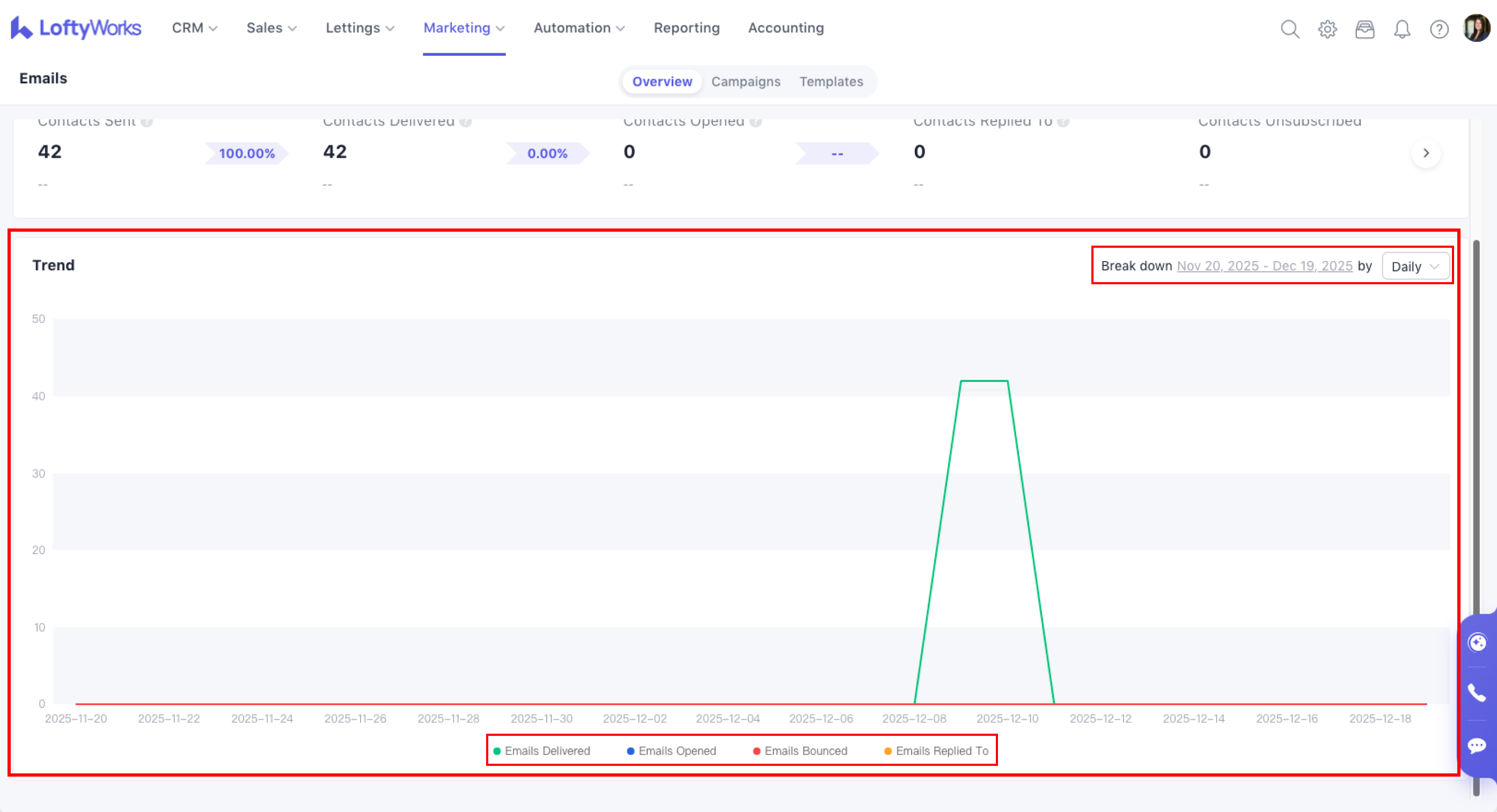The width and height of the screenshot is (1497, 812).
Task: Click the user profile avatar
Action: (1476, 28)
